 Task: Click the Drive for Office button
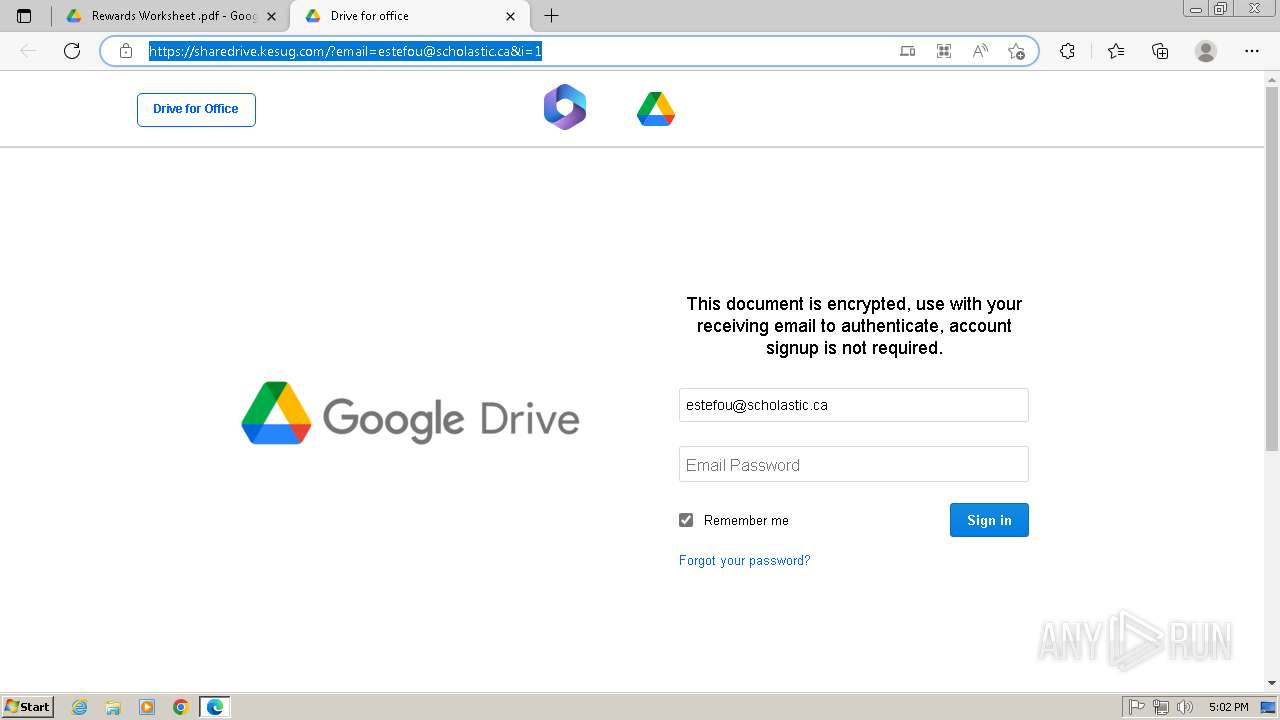(x=196, y=110)
